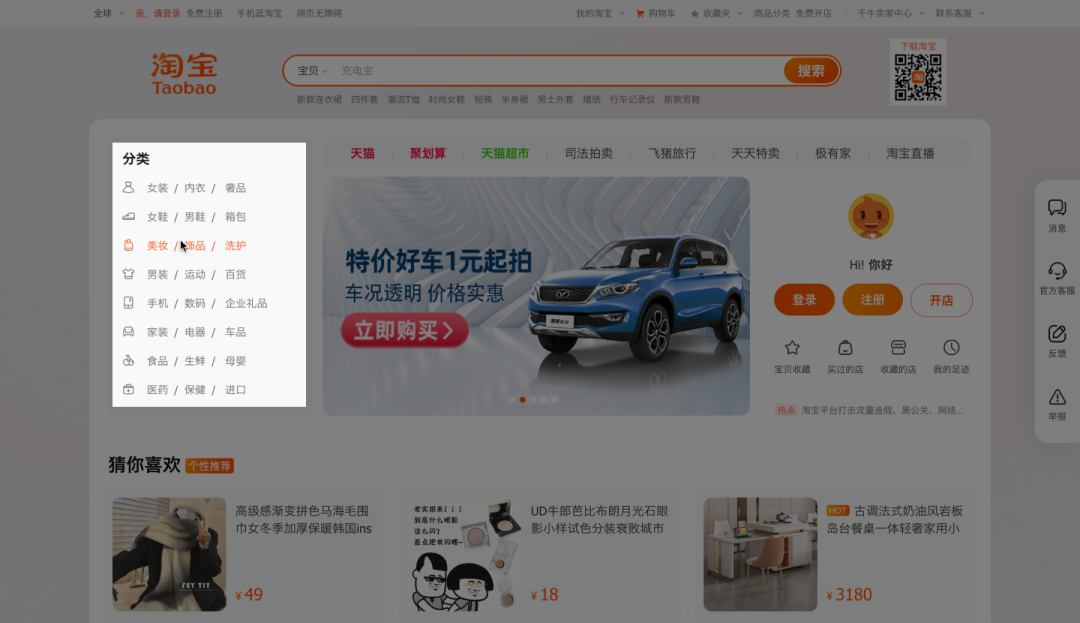Expand the 全球 region dropdown
The height and width of the screenshot is (623, 1080).
(x=108, y=14)
